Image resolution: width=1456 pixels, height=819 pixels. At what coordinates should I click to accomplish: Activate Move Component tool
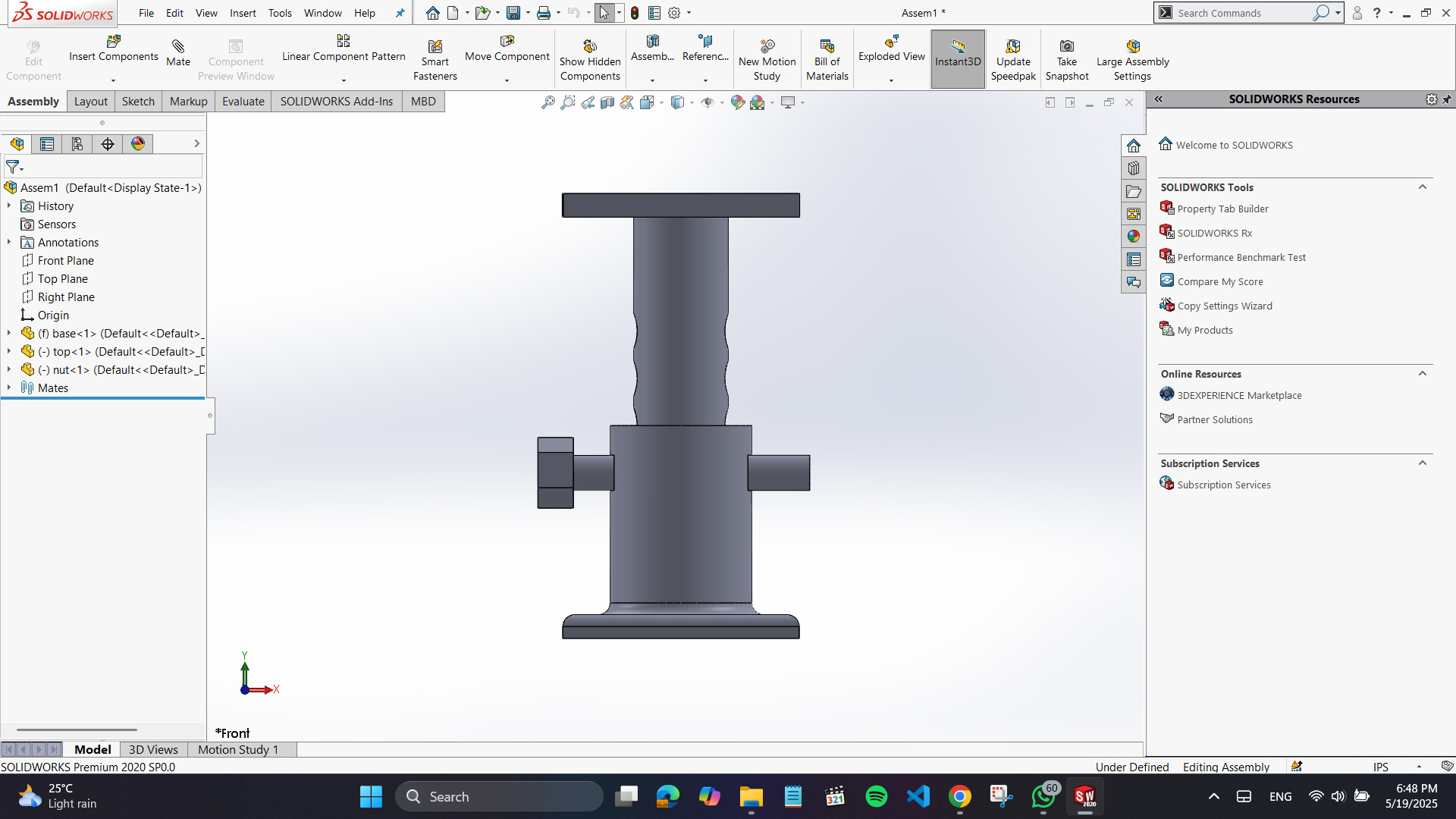tap(507, 49)
